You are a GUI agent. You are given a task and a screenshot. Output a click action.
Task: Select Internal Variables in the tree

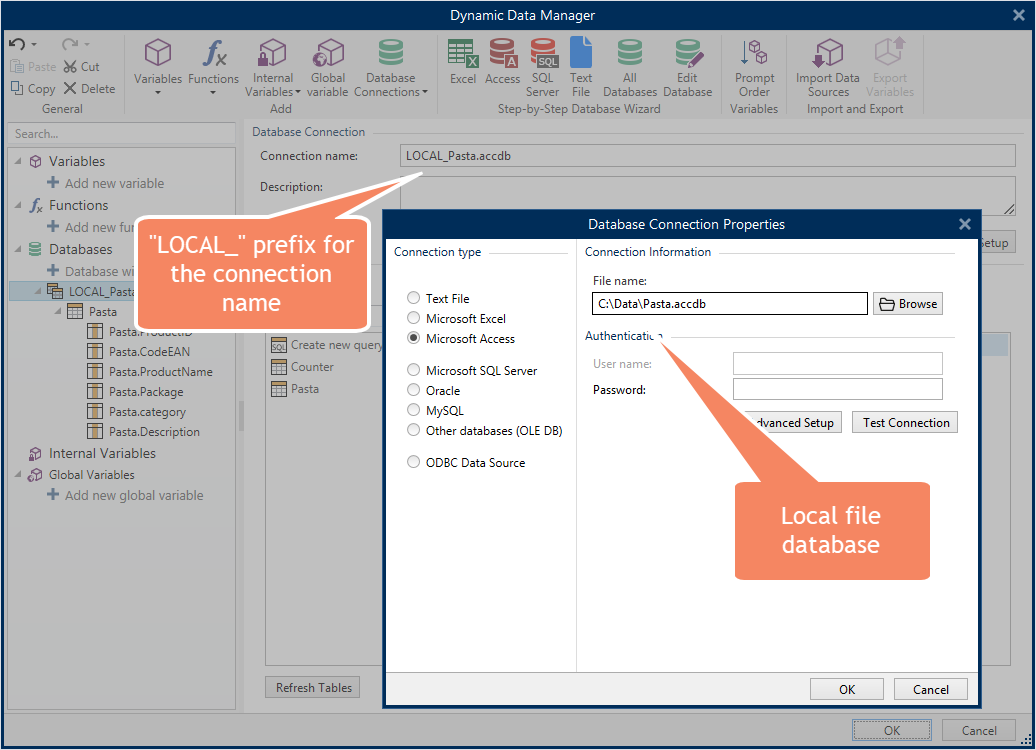click(x=102, y=453)
